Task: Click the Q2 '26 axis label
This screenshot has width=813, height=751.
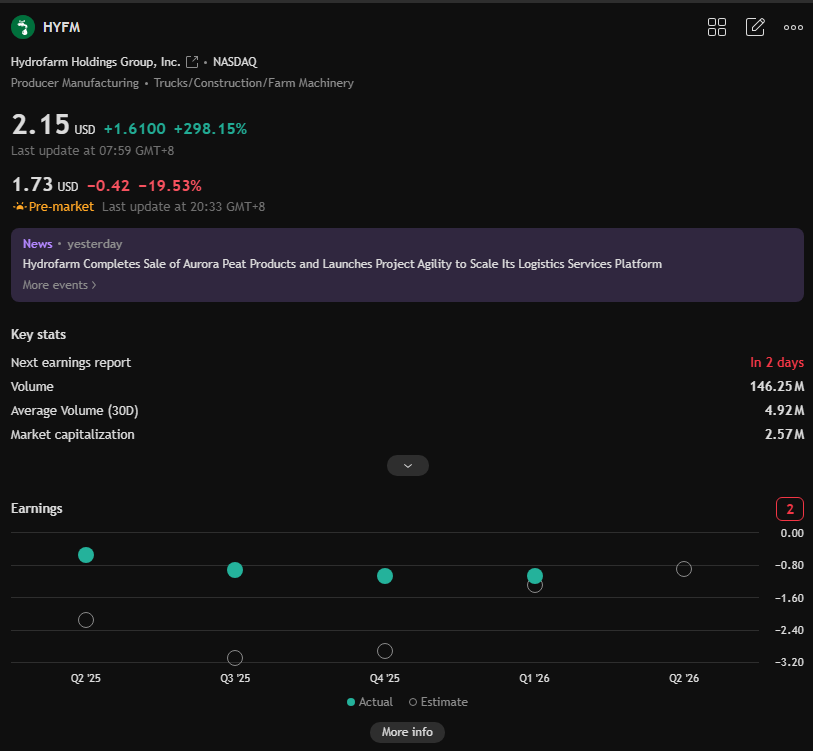Action: pyautogui.click(x=684, y=678)
